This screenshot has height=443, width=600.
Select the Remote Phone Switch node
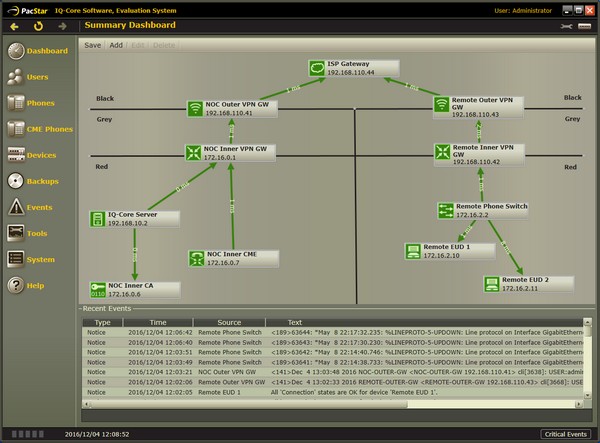[482, 211]
